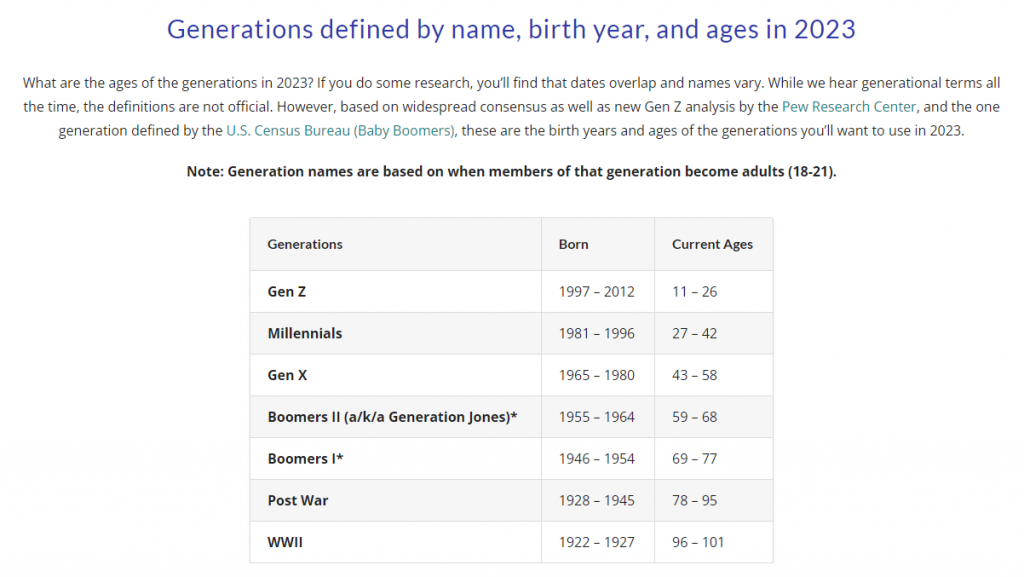The height and width of the screenshot is (577, 1024).
Task: Click the 1928 – 1945 birth years cell
Action: point(596,500)
